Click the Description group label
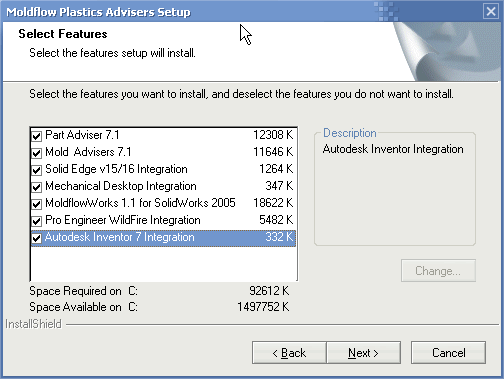The image size is (504, 379). 350,133
